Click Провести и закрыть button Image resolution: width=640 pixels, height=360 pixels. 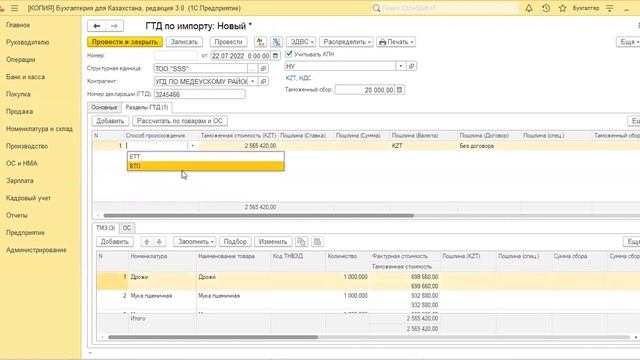point(125,42)
